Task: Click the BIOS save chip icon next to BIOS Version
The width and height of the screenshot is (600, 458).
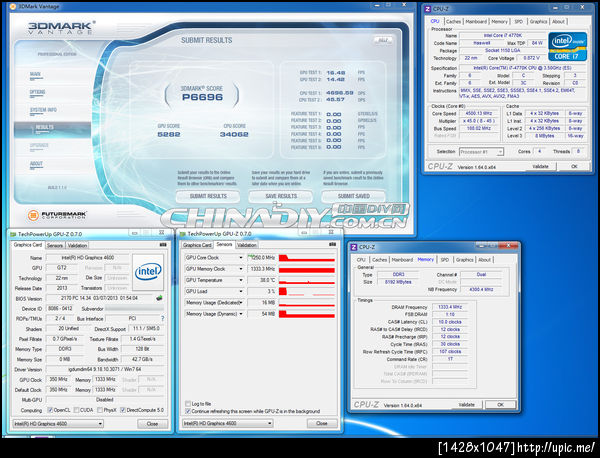Action: click(x=160, y=298)
